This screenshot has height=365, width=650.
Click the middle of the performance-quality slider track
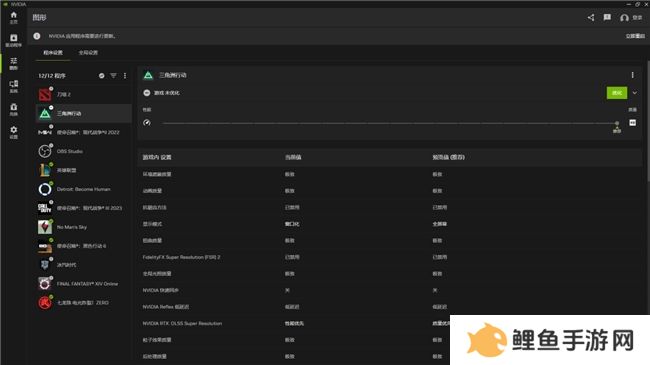click(390, 124)
